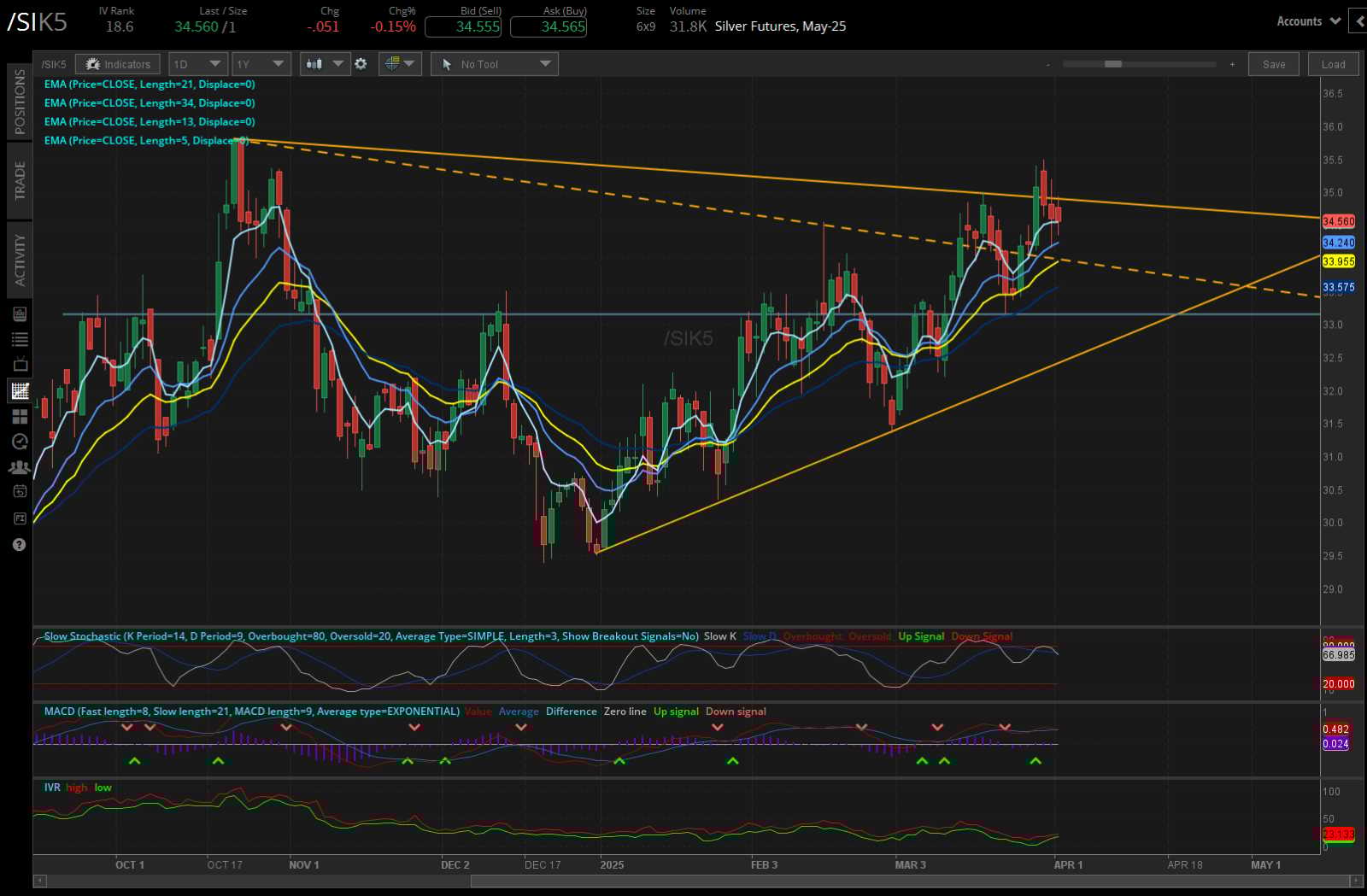Expand the 1D timeframe dropdown
The height and width of the screenshot is (896, 1367).
click(197, 63)
